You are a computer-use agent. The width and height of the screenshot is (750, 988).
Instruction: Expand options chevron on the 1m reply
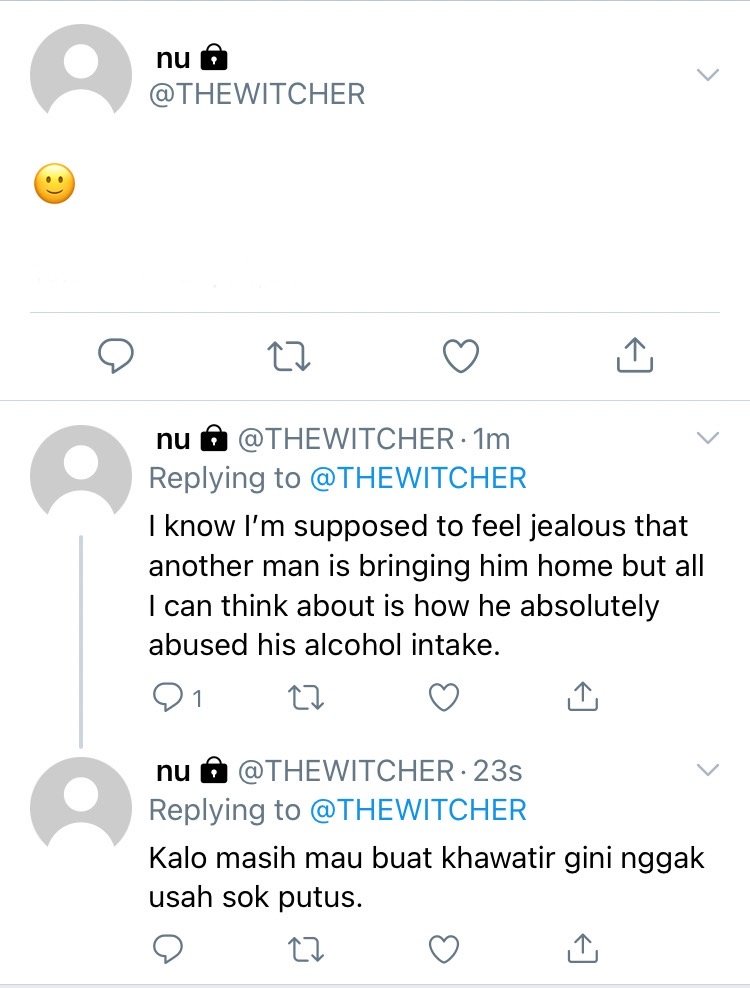pos(708,437)
